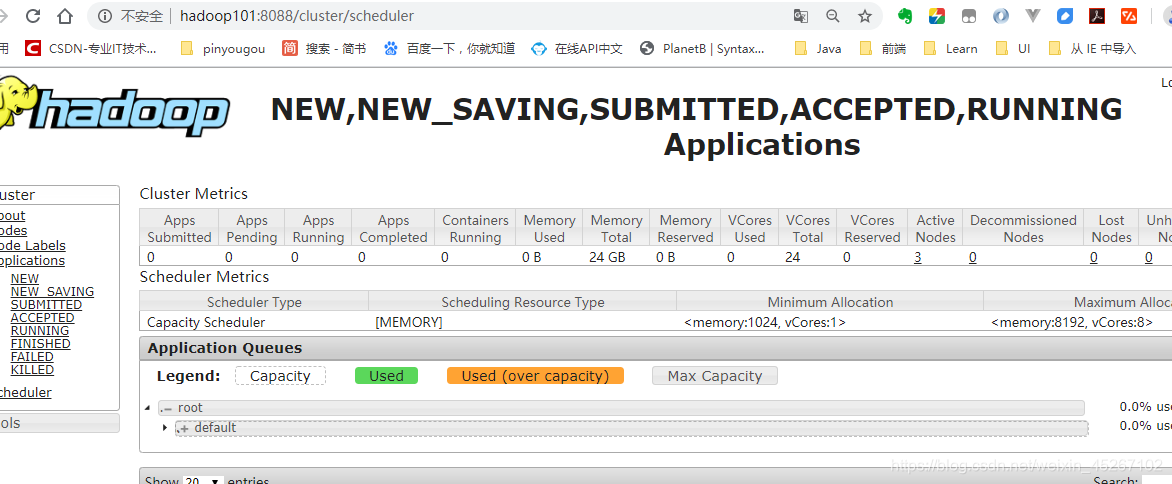Open the 在线API中文 bookmark
Image resolution: width=1172 pixels, height=484 pixels.
(x=576, y=49)
